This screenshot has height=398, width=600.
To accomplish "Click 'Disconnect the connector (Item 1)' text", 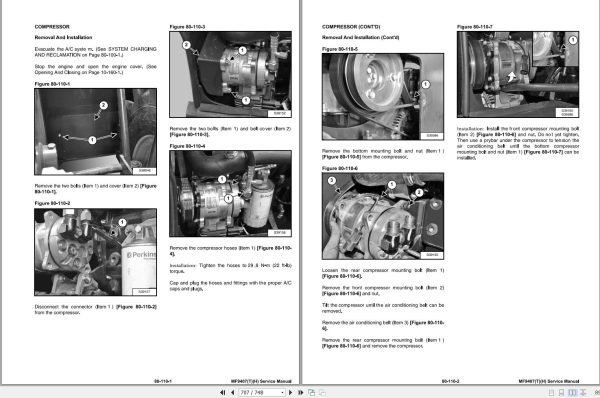I will pos(95,310).
